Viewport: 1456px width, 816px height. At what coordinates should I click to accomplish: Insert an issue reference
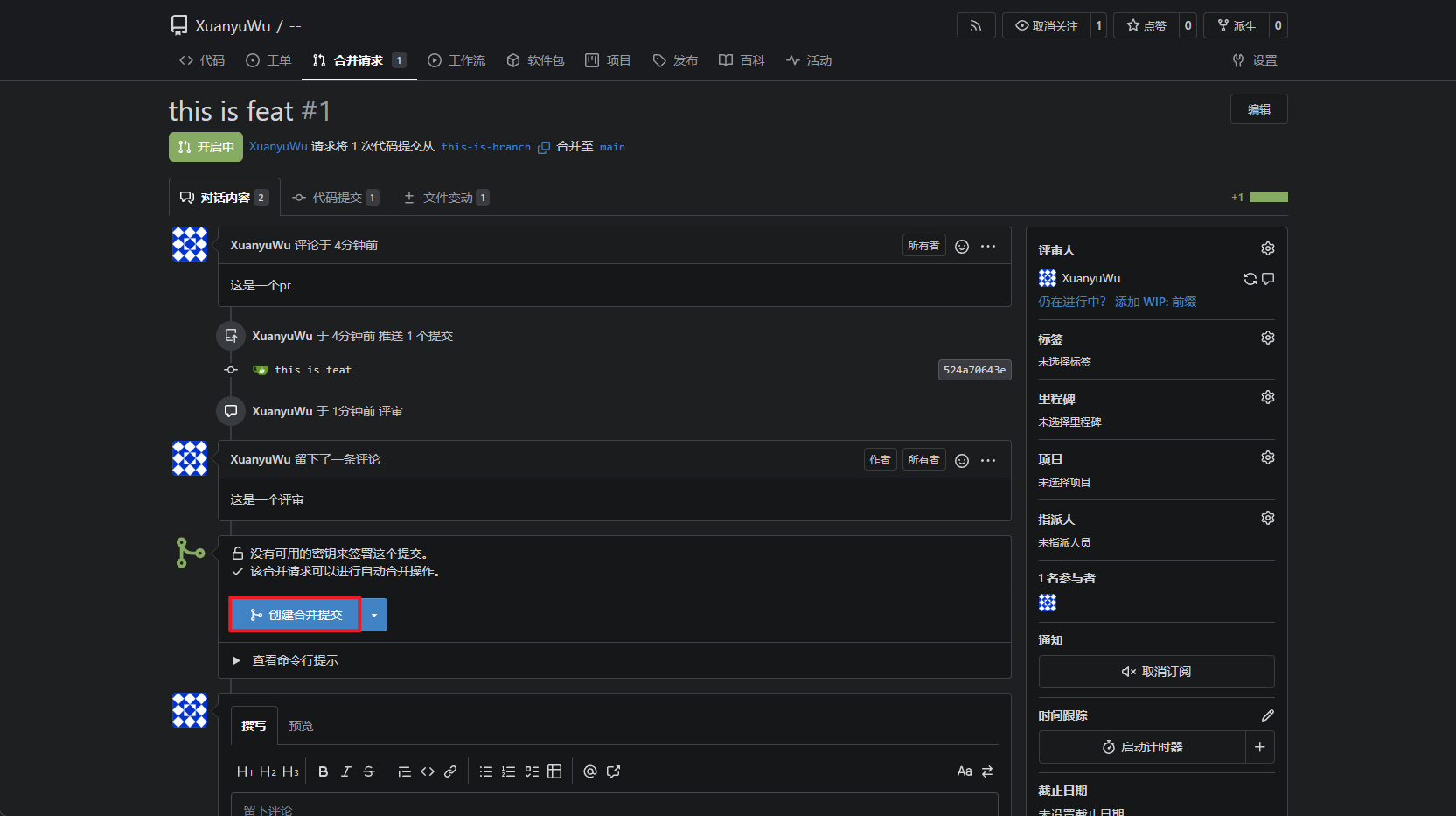point(613,771)
